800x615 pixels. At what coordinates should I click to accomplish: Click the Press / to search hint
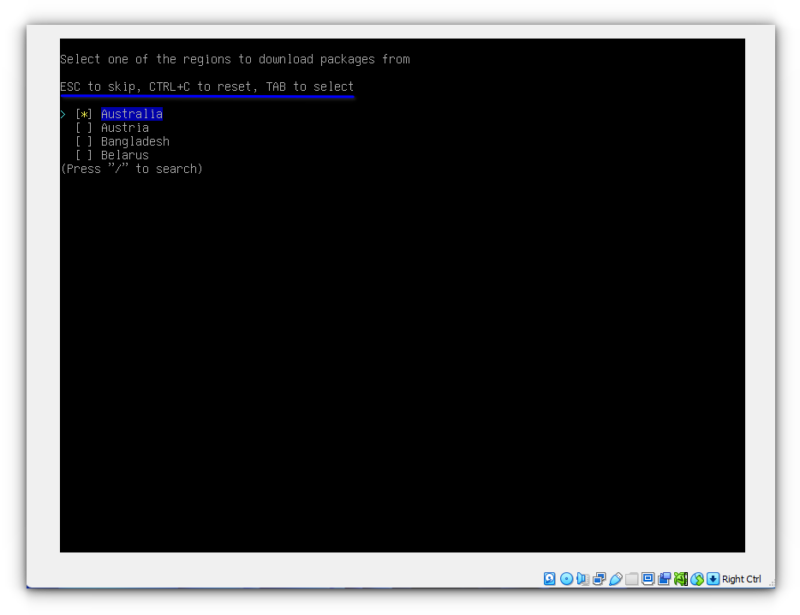tap(132, 168)
